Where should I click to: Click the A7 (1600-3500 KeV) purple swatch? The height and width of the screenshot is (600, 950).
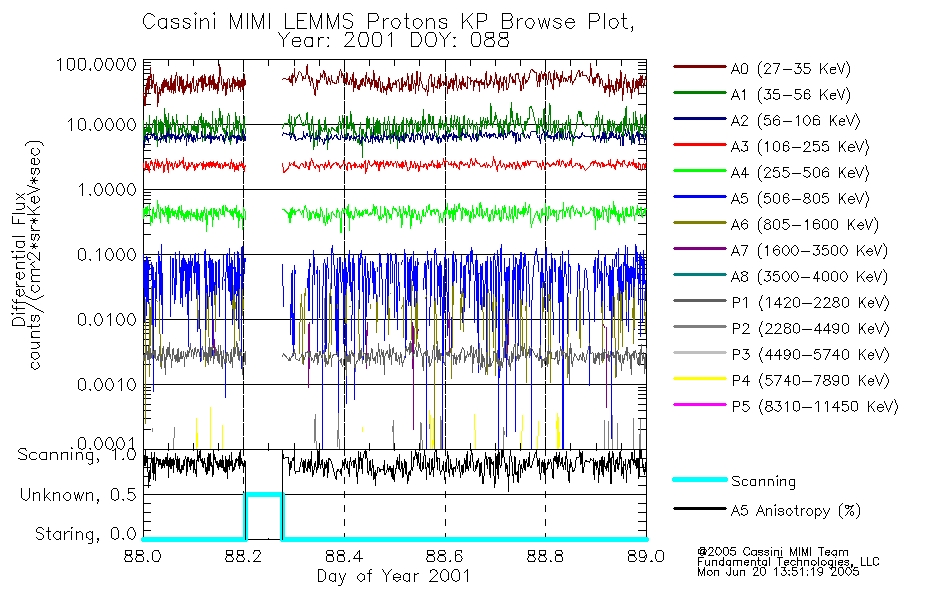coord(699,248)
